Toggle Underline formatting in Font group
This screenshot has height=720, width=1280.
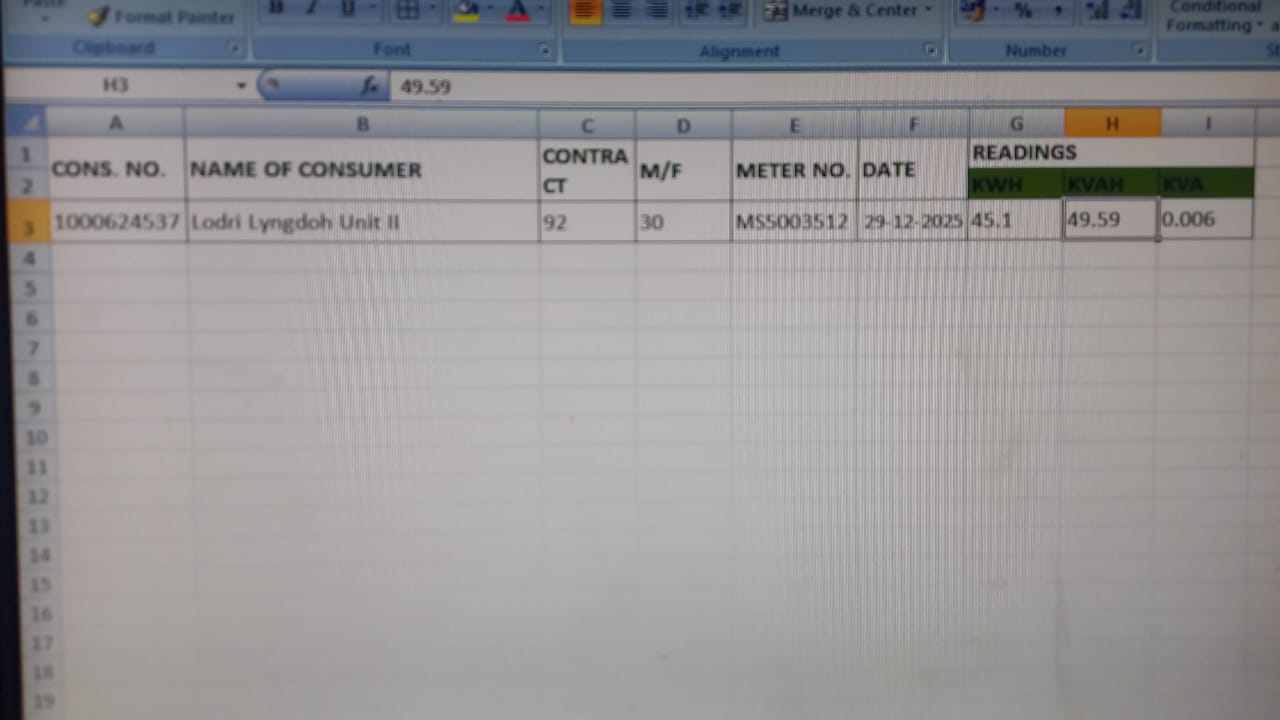coord(346,9)
